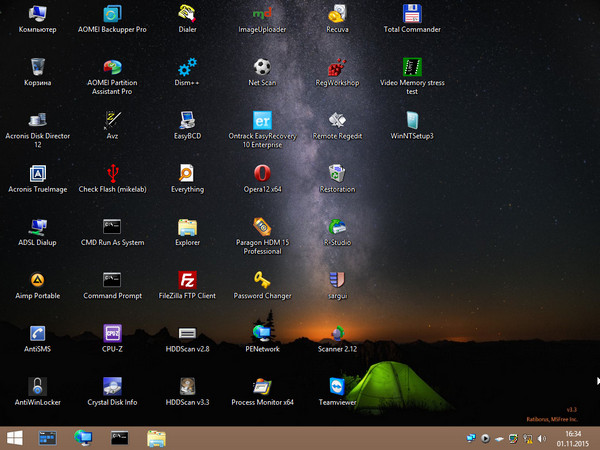Select the CPU-Z desktop shortcut
This screenshot has height=450, width=600.
[x=112, y=333]
